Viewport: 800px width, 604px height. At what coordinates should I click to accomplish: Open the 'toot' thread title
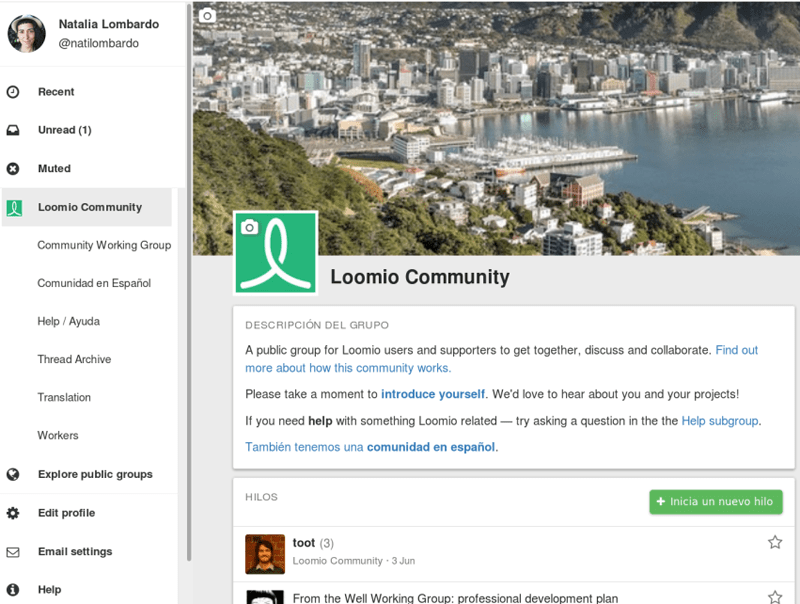304,543
